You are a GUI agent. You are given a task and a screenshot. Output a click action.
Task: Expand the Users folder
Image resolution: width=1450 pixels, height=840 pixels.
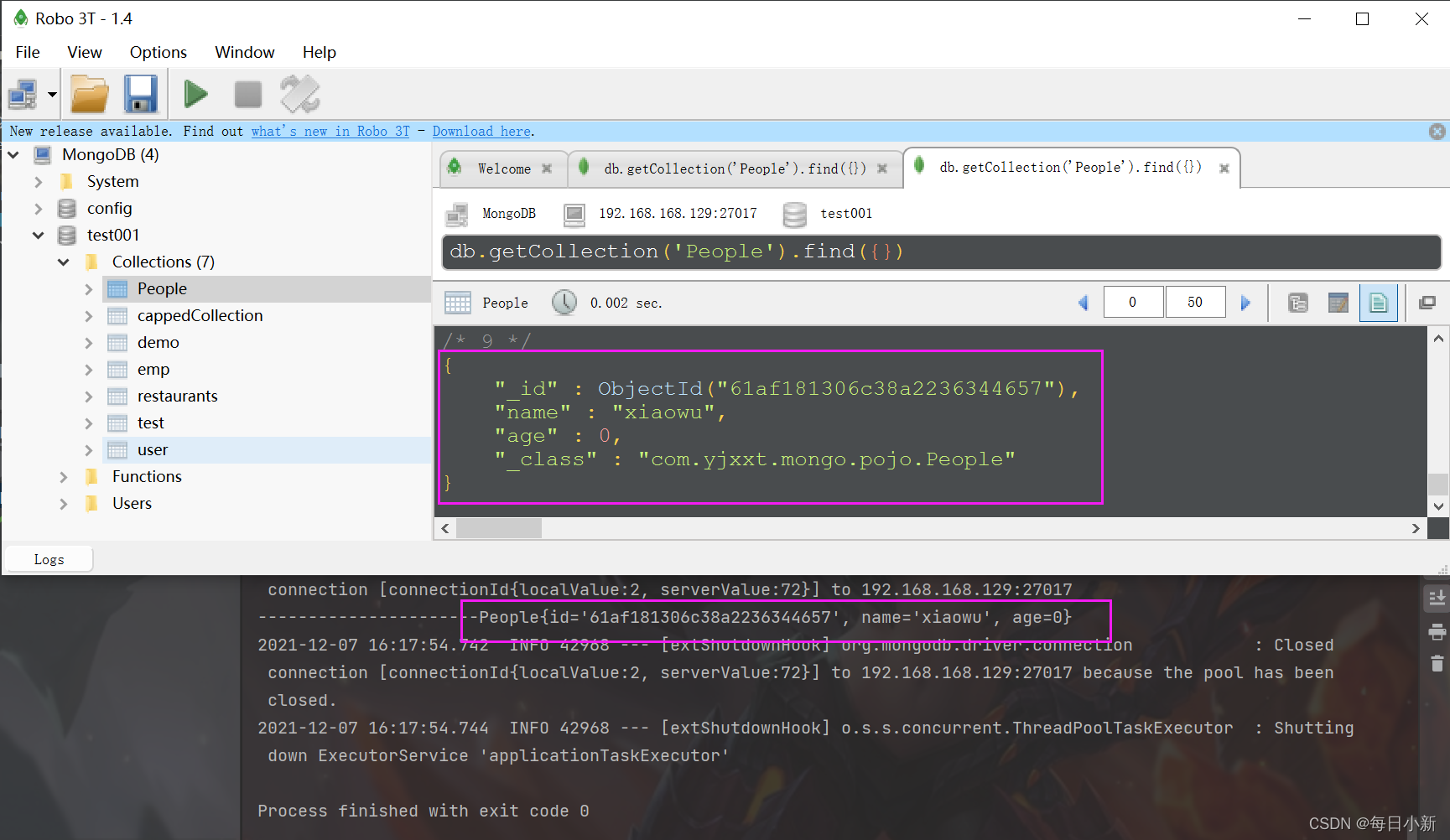tap(64, 504)
